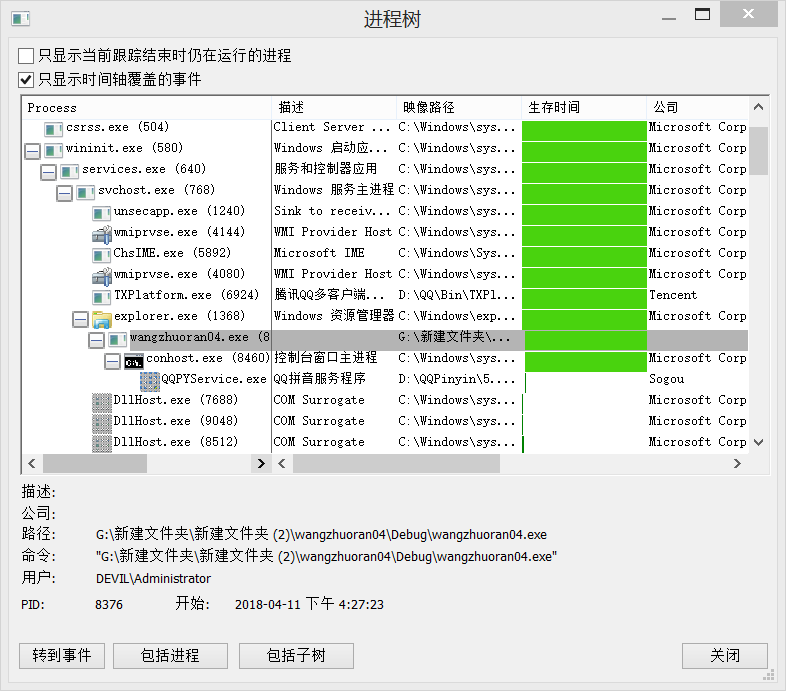Click the ChsIME.exe (5892) process icon
Screen dimensions: 786x691
101,255
